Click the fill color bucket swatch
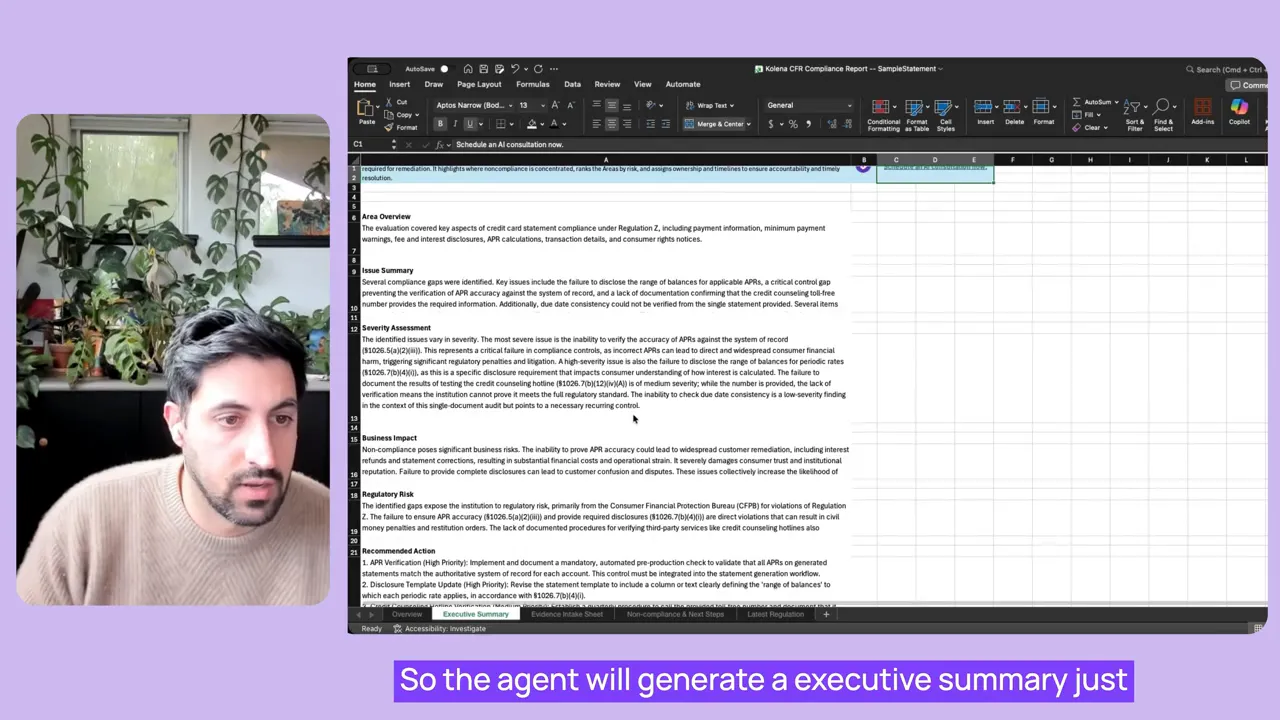This screenshot has width=1280, height=720. pyautogui.click(x=532, y=124)
